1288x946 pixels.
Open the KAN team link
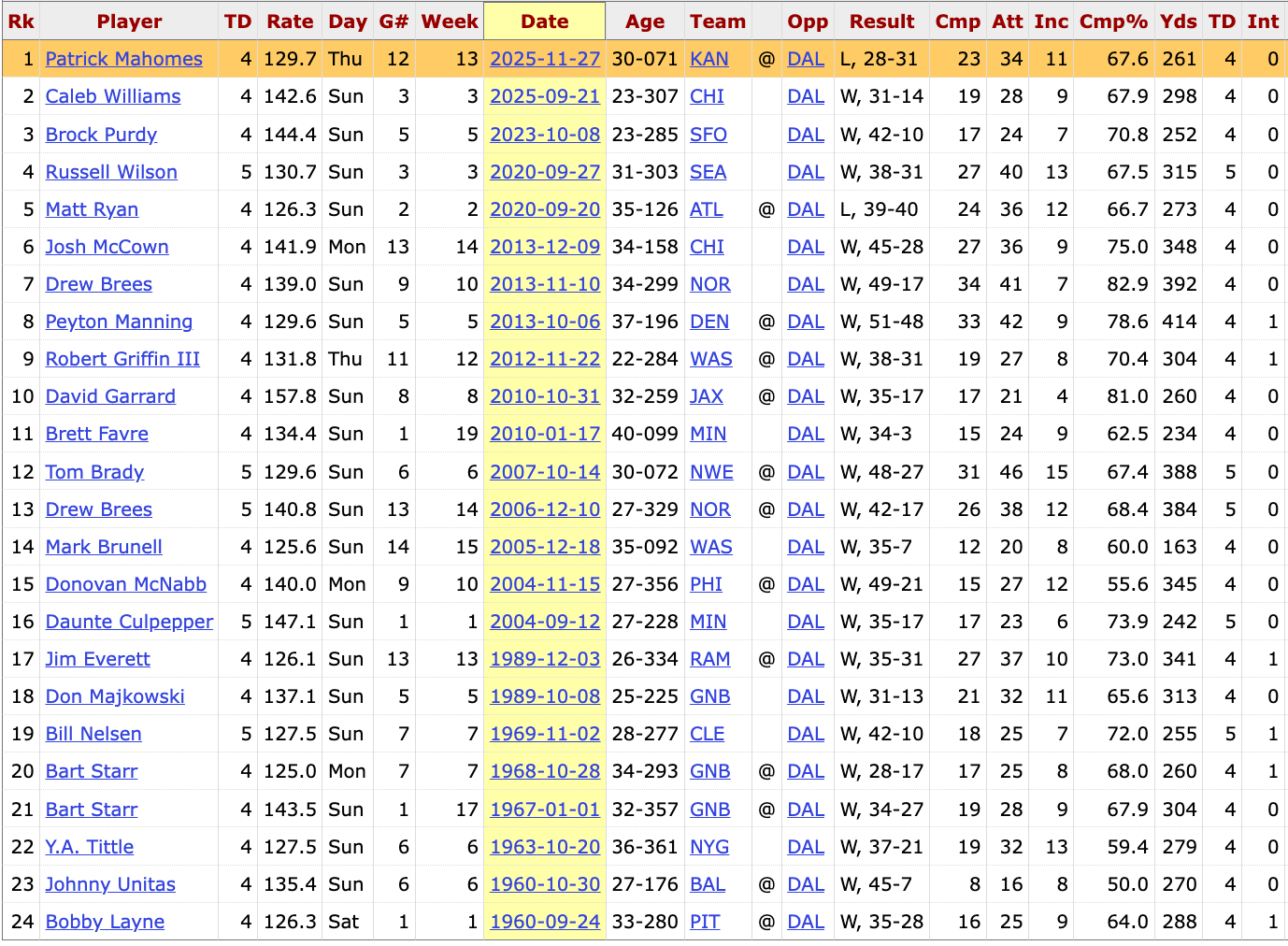click(x=709, y=59)
